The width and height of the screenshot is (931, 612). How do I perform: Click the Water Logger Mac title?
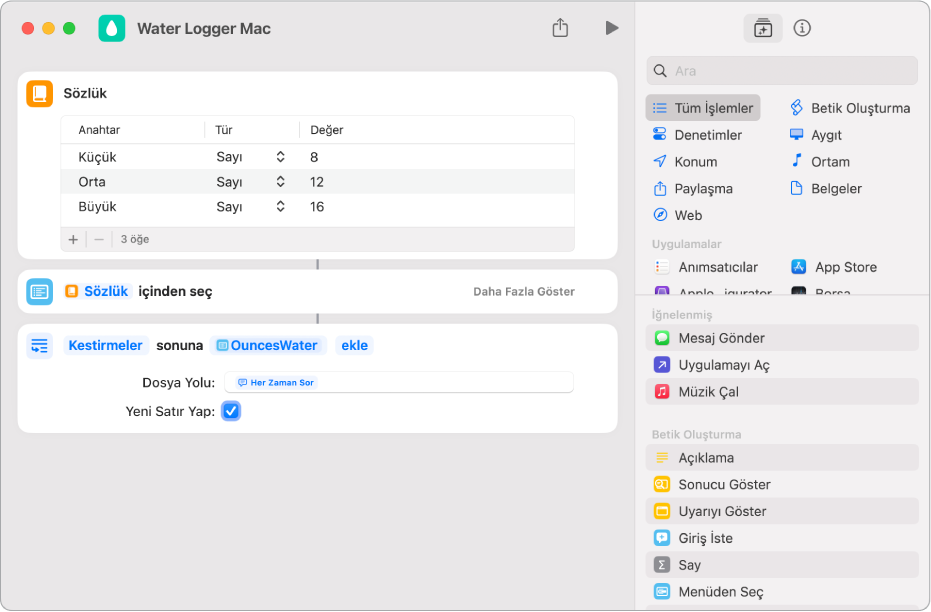(x=204, y=28)
